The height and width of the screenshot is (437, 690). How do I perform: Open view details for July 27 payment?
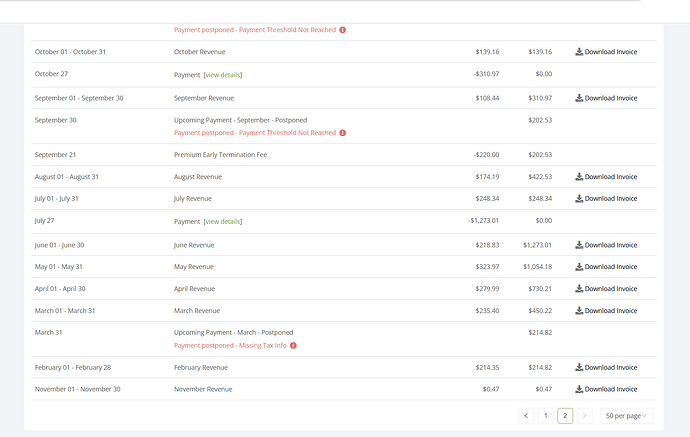coord(223,222)
